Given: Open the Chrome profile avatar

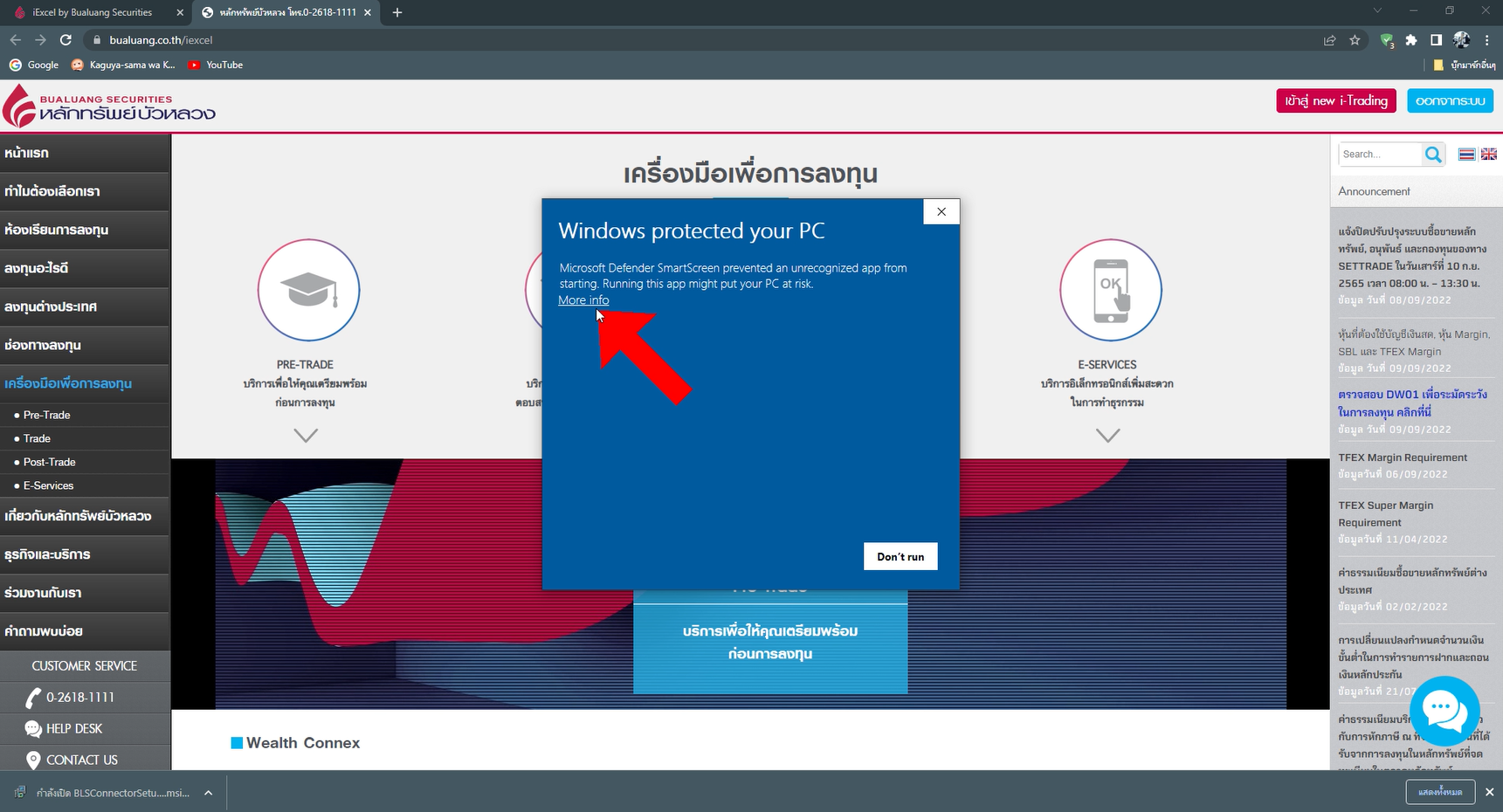Looking at the screenshot, I should (x=1461, y=40).
